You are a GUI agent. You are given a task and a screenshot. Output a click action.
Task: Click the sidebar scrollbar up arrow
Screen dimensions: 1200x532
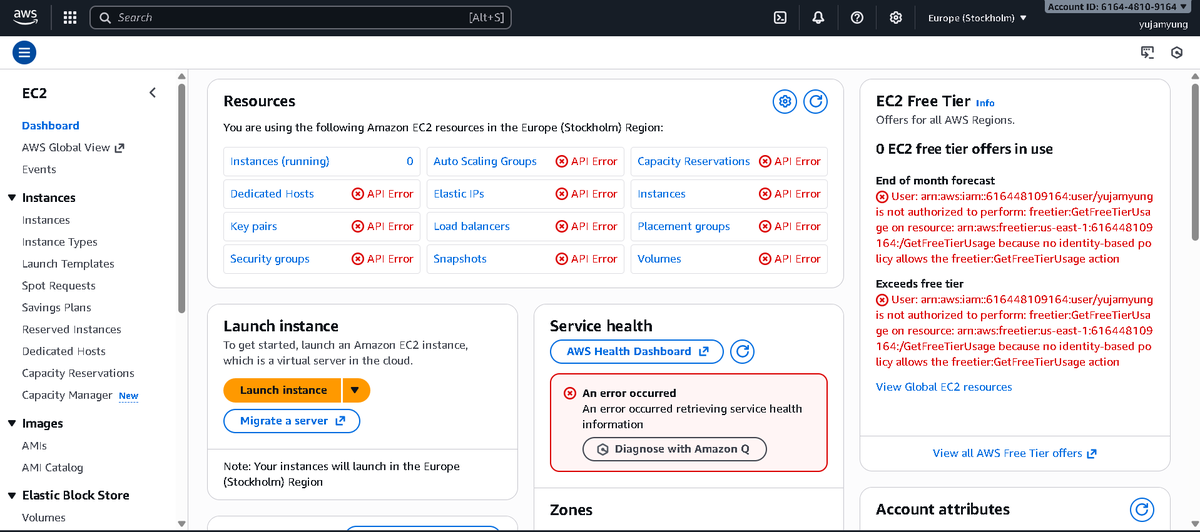click(x=181, y=75)
